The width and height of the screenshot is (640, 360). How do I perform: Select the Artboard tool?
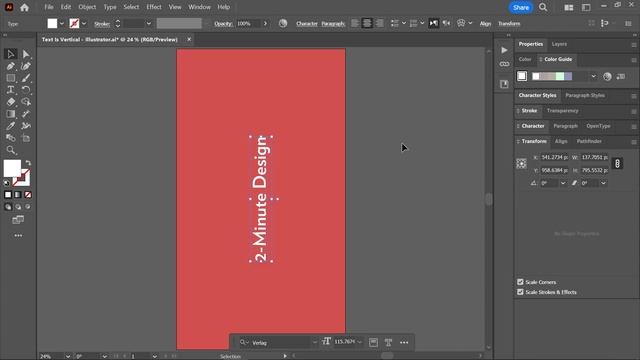[x=26, y=138]
